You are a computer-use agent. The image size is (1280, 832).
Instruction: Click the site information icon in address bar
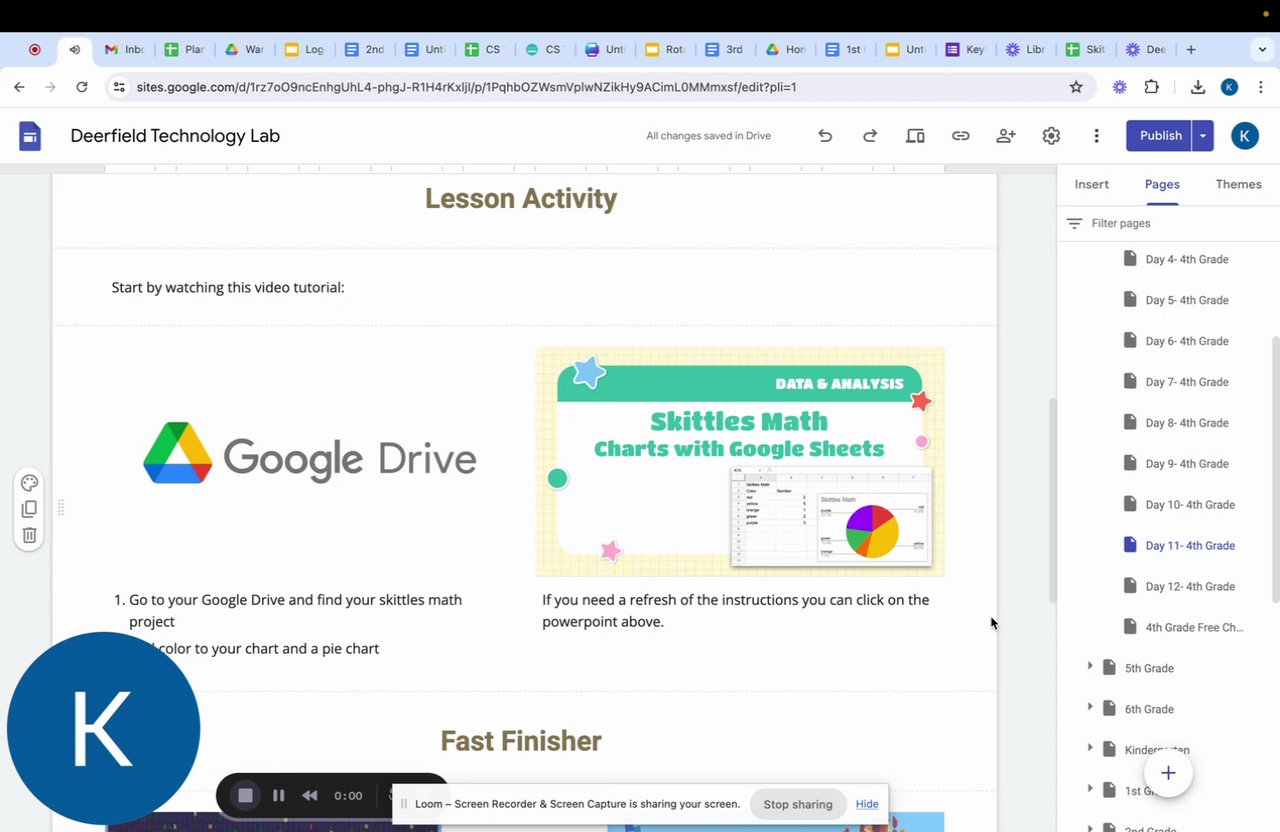pos(119,87)
